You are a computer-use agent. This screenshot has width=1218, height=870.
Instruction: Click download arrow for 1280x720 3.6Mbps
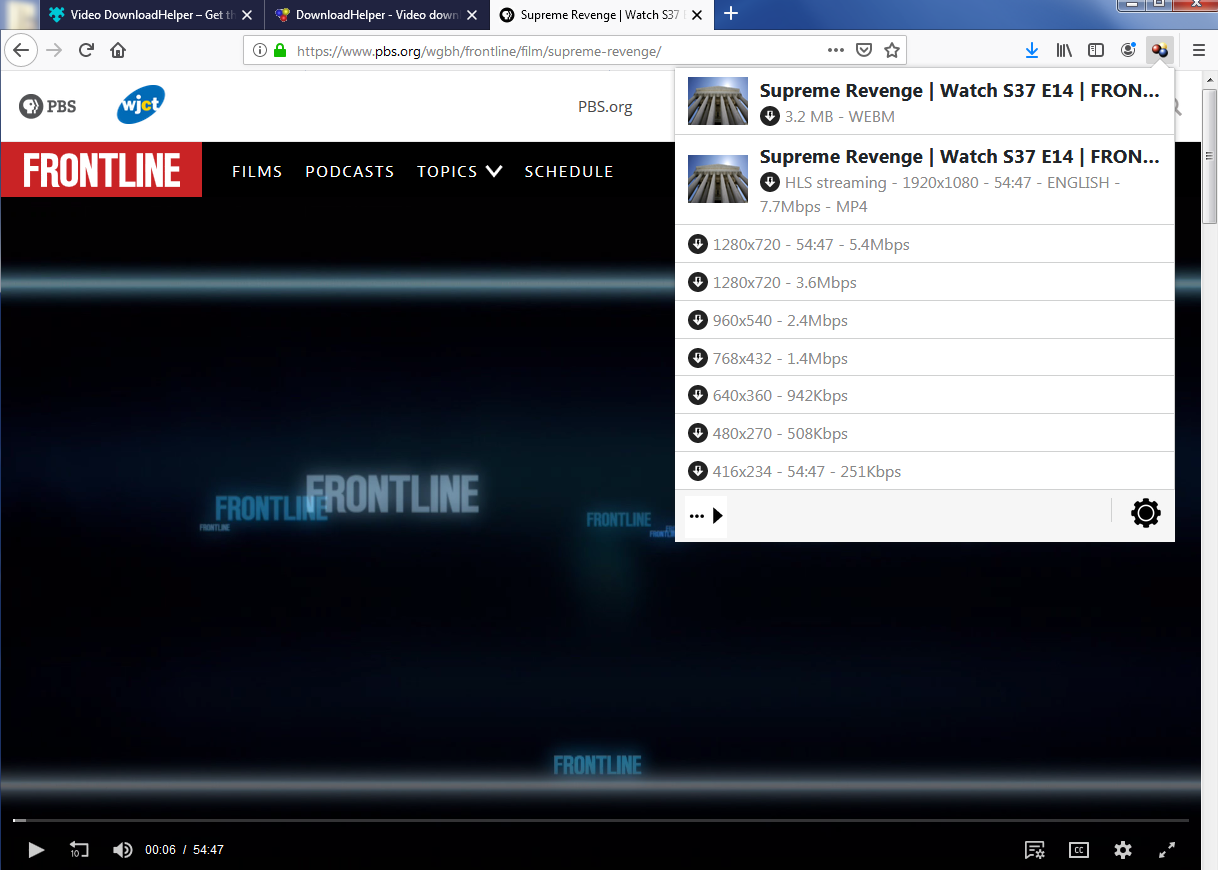698,282
